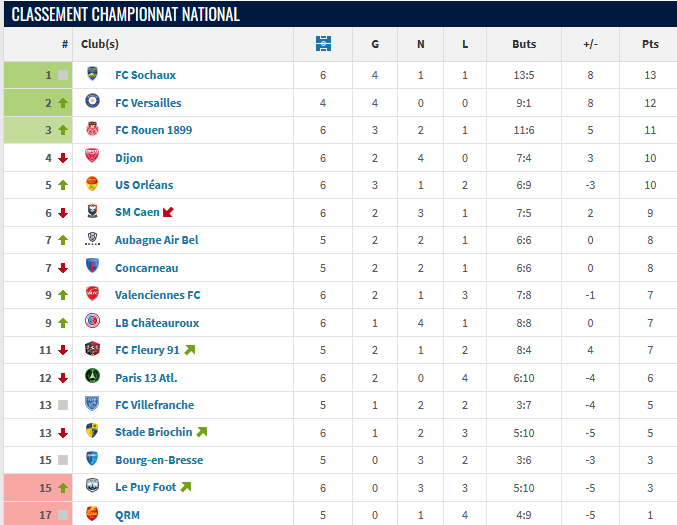This screenshot has width=677, height=525.
Task: Click the FC Versailles club logo
Action: tap(92, 102)
